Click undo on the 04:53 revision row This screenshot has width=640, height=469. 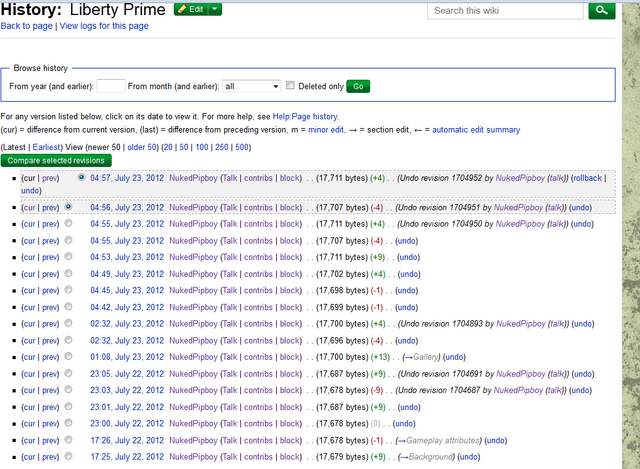pos(409,257)
